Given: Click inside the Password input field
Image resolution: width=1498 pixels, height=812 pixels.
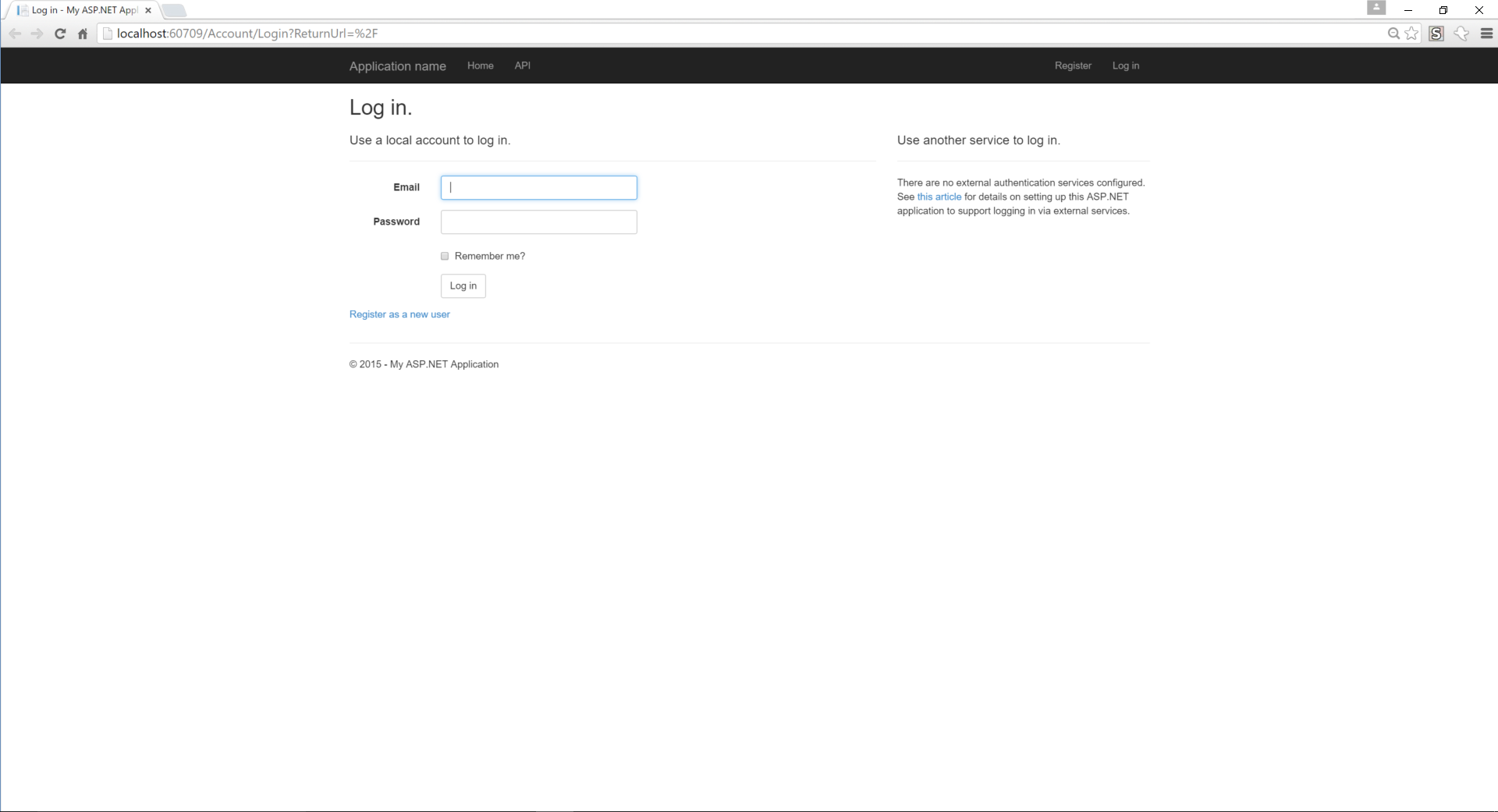Looking at the screenshot, I should 538,222.
